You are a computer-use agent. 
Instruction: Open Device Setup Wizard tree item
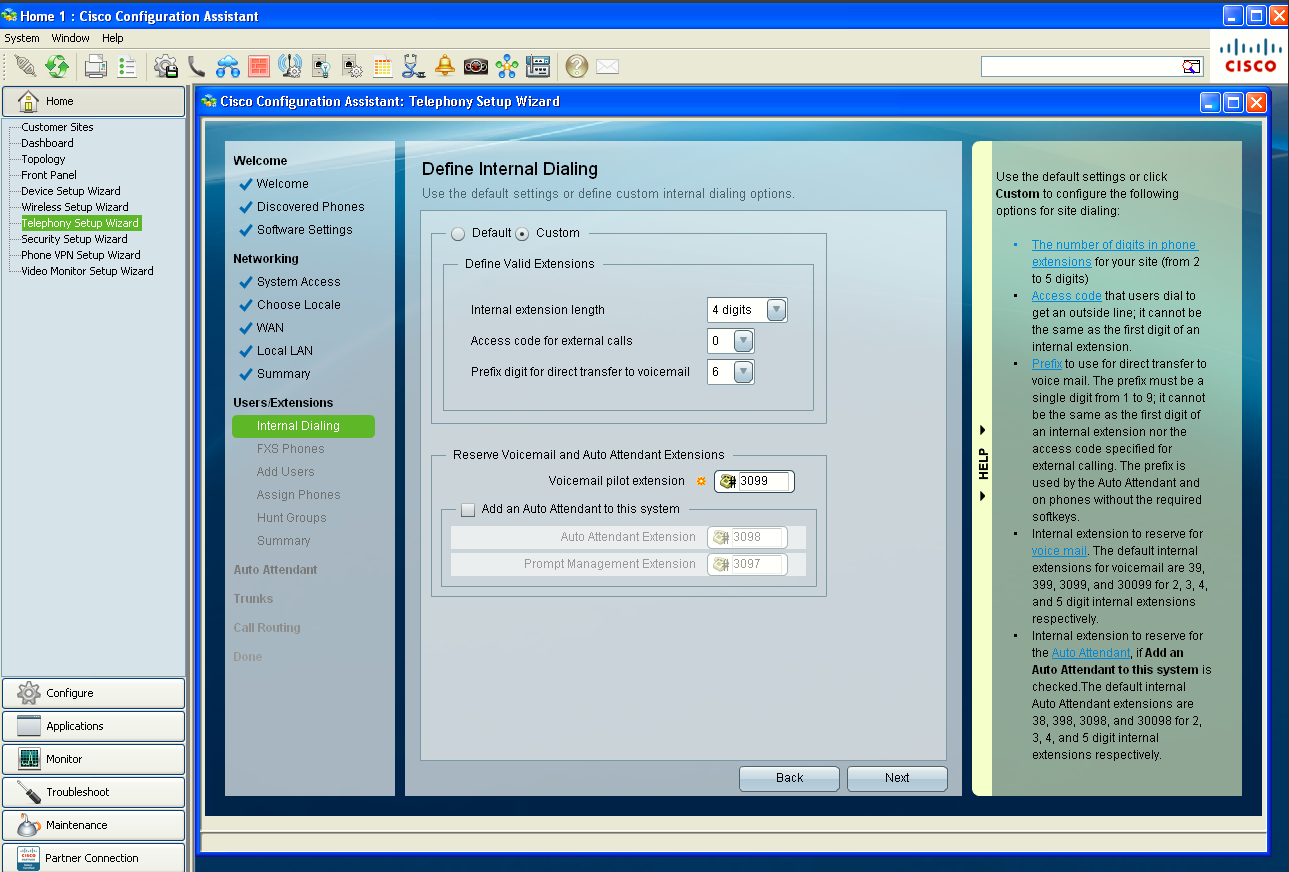(x=71, y=191)
